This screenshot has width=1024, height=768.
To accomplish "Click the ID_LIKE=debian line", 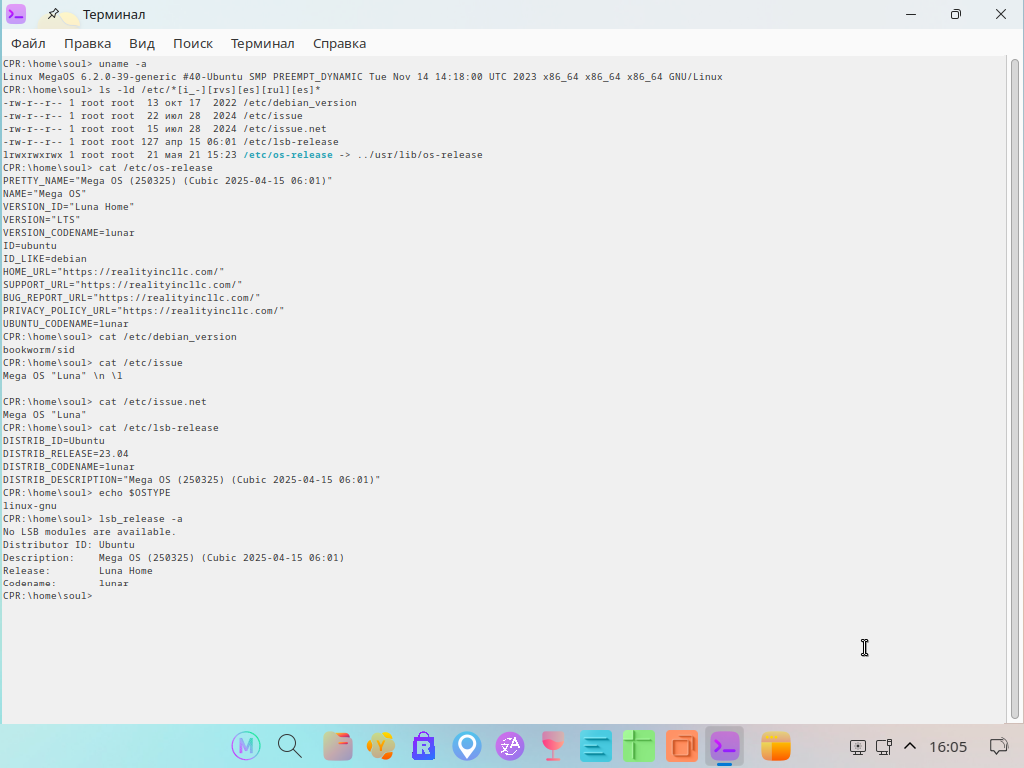I will point(44,259).
